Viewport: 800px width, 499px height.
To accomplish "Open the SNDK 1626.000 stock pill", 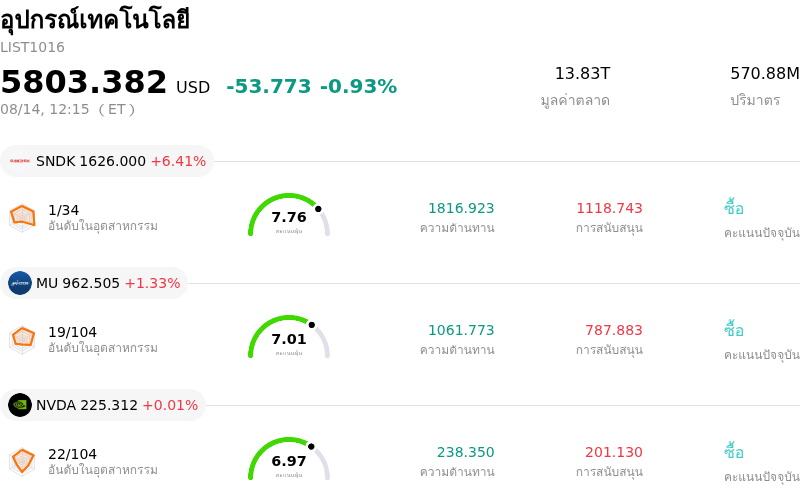I will click(x=107, y=161).
